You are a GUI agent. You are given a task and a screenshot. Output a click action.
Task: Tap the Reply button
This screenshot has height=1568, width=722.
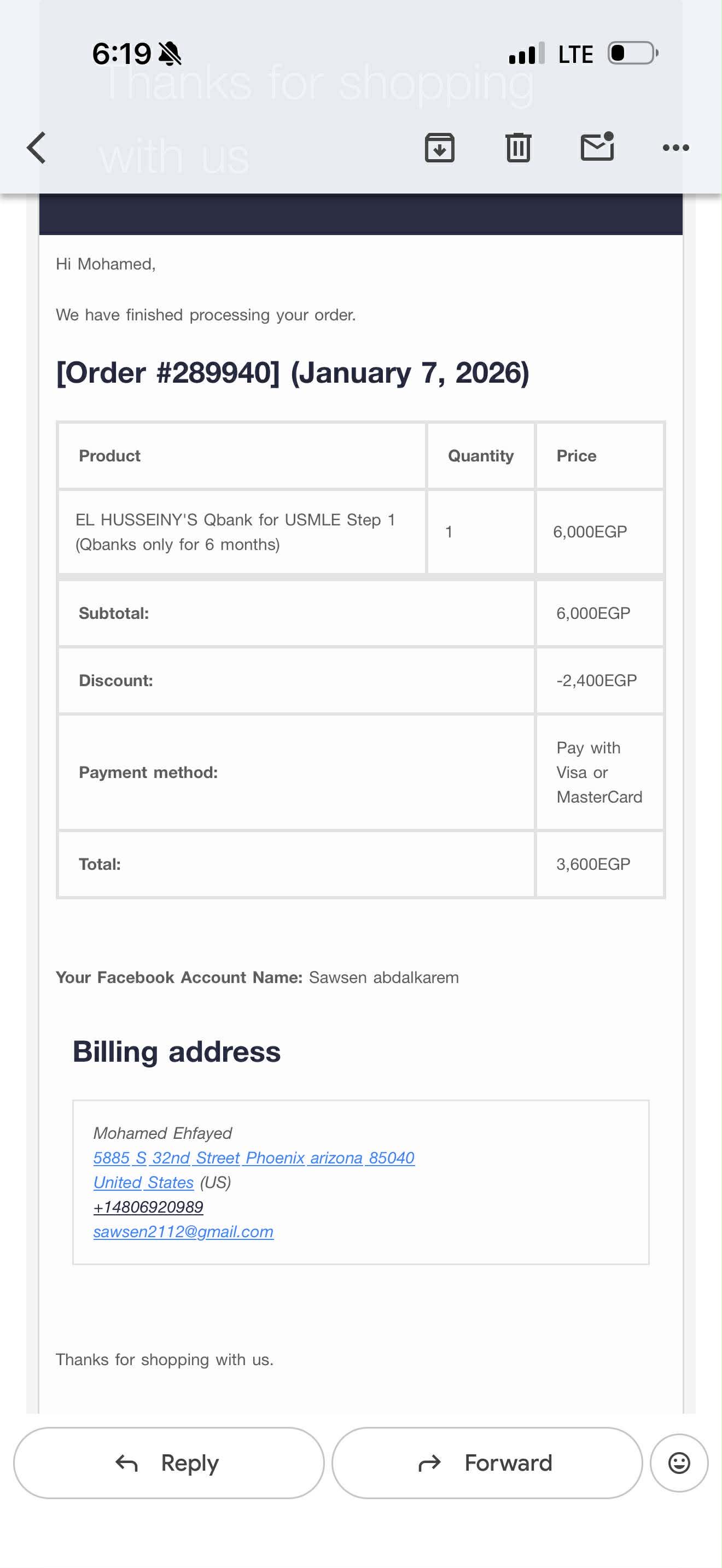[x=168, y=1462]
